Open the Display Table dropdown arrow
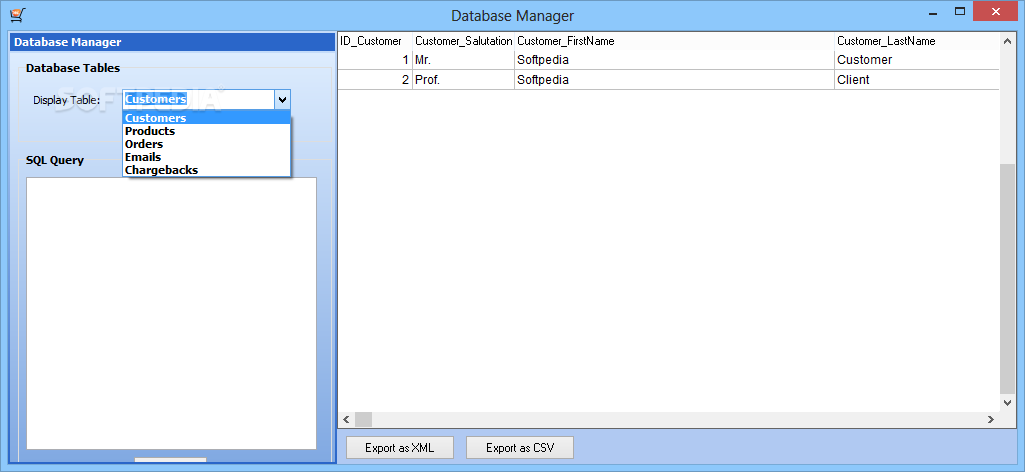The image size is (1025, 472). coord(282,100)
